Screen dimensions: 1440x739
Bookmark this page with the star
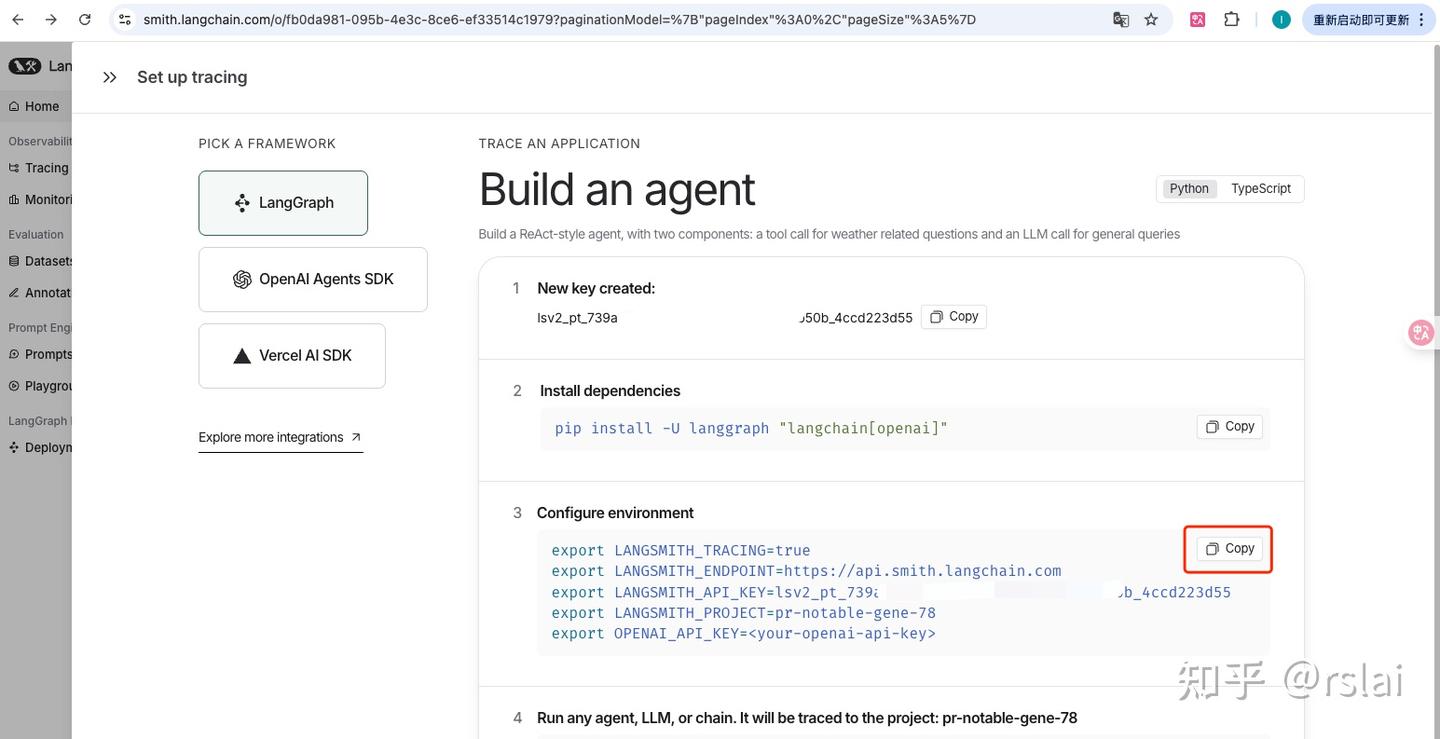click(x=1151, y=19)
